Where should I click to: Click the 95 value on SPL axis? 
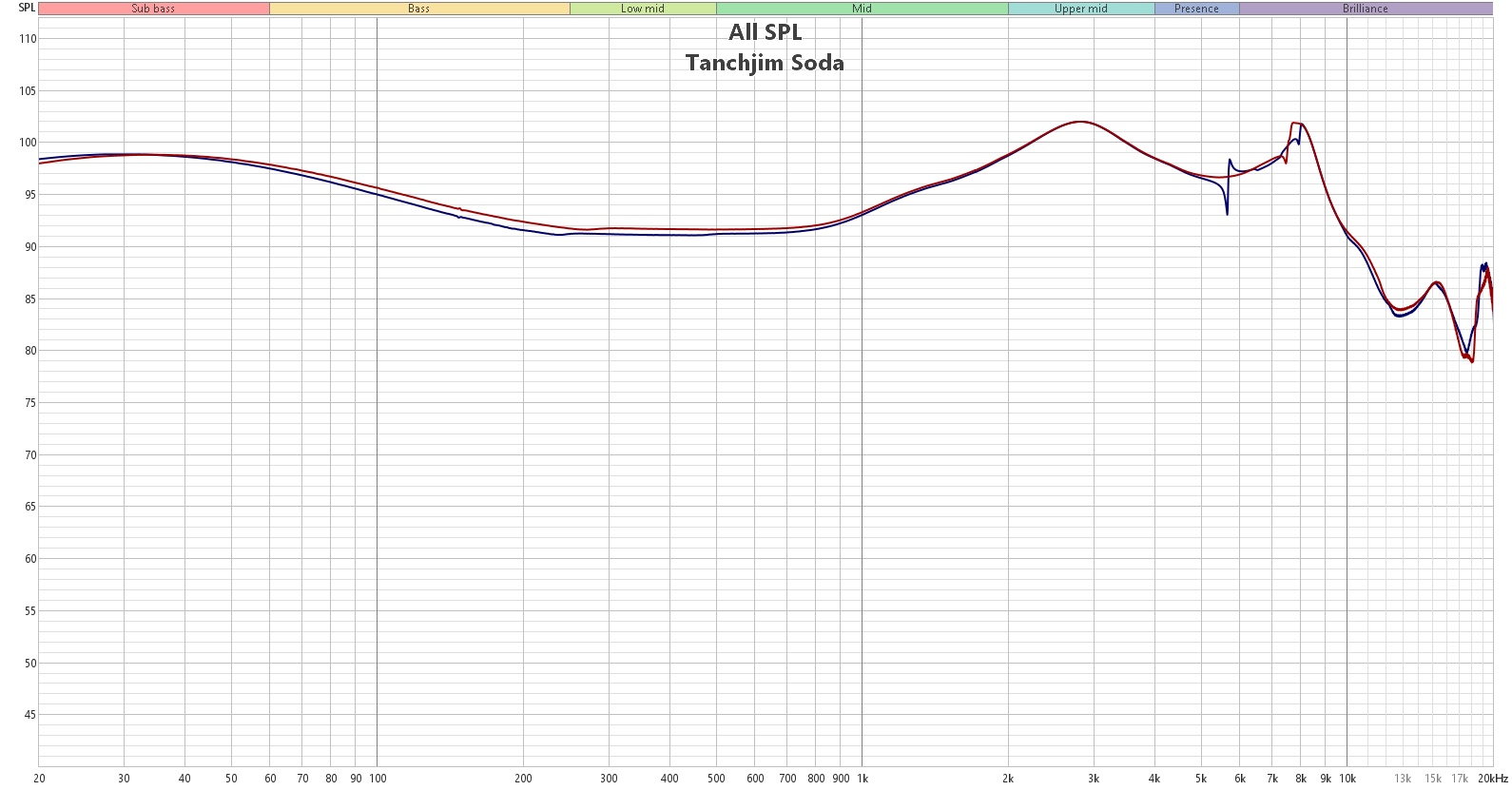point(30,195)
